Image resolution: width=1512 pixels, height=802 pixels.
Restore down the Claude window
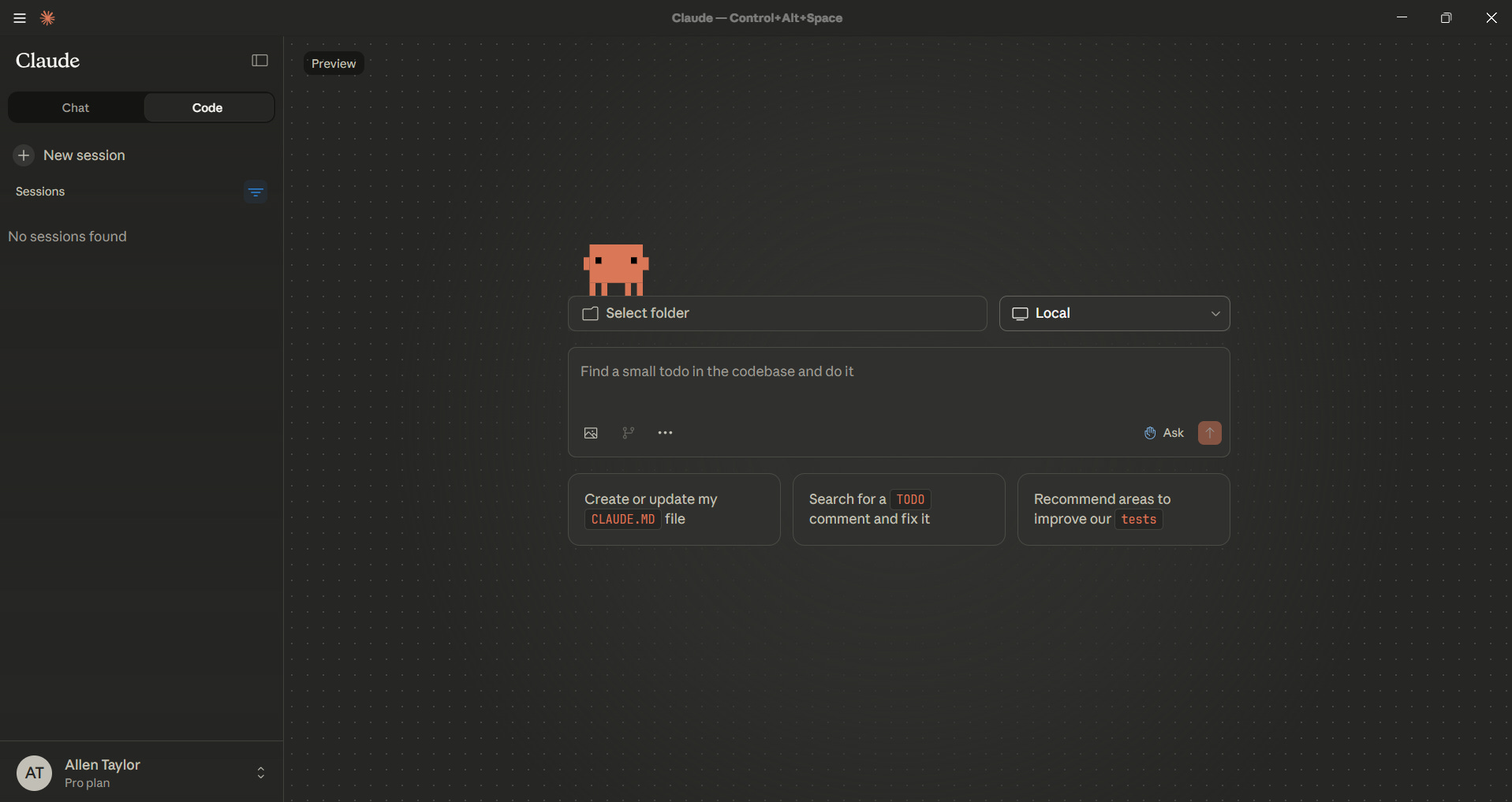point(1446,17)
